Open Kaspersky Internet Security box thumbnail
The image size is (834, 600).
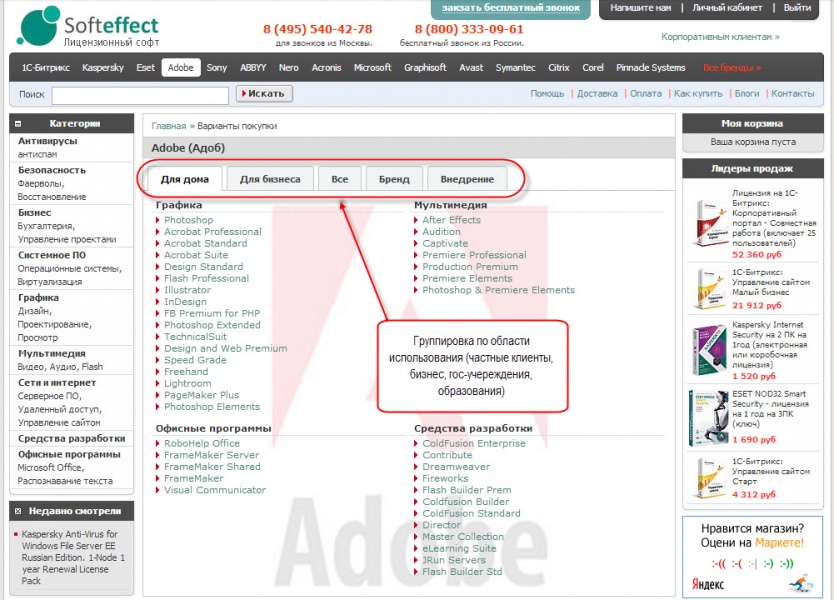[x=710, y=351]
